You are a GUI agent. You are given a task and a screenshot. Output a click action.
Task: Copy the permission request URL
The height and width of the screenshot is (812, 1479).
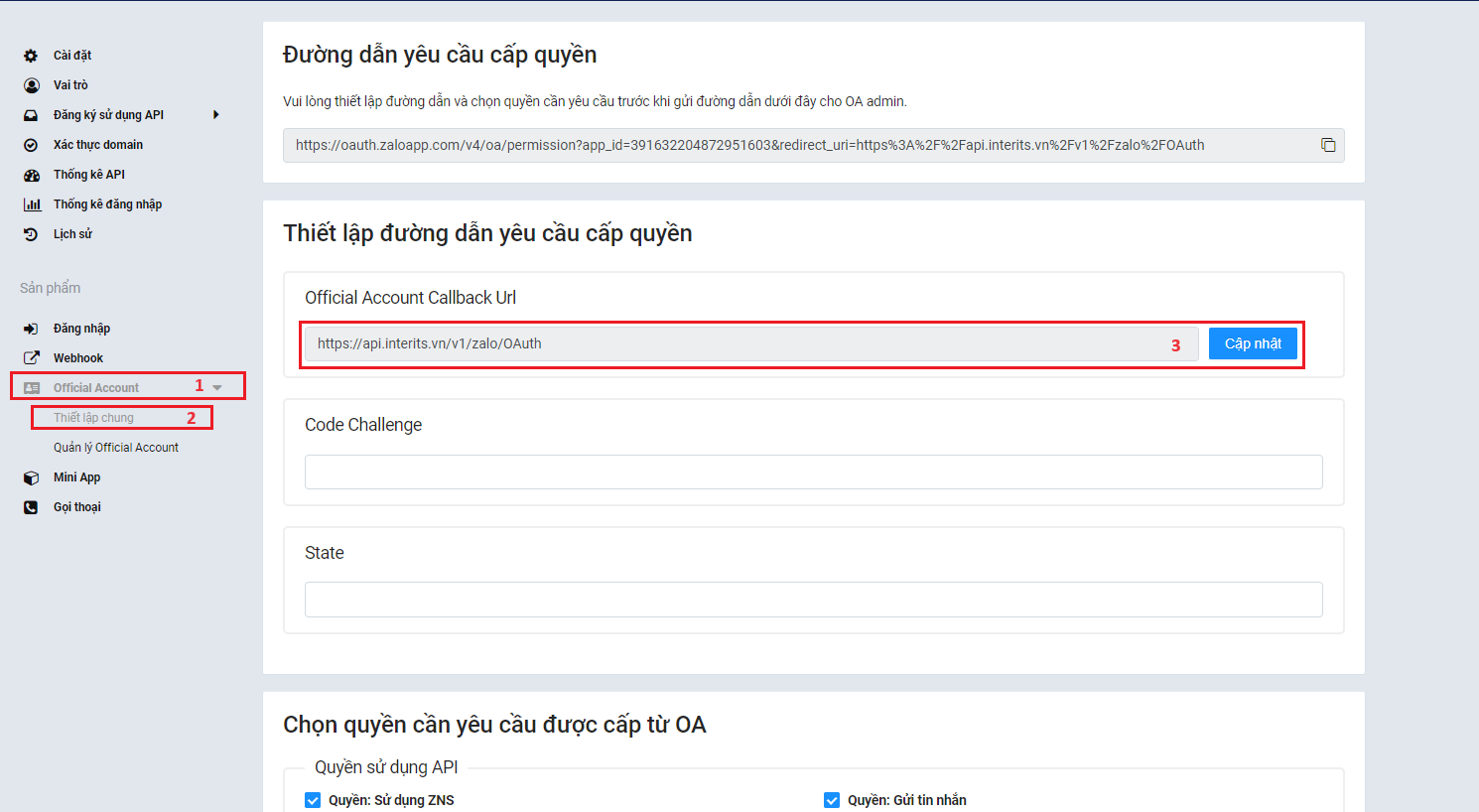1327,145
